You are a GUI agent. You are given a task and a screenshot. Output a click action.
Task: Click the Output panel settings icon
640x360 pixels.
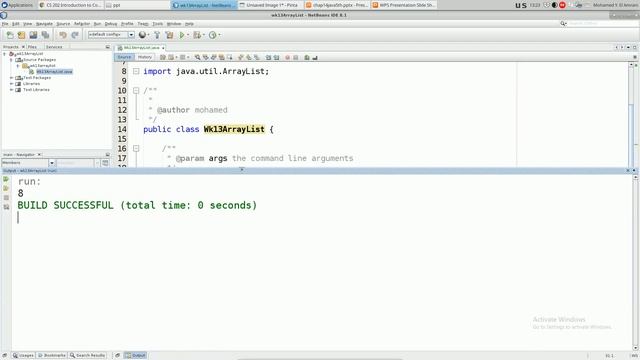pyautogui.click(x=6, y=207)
